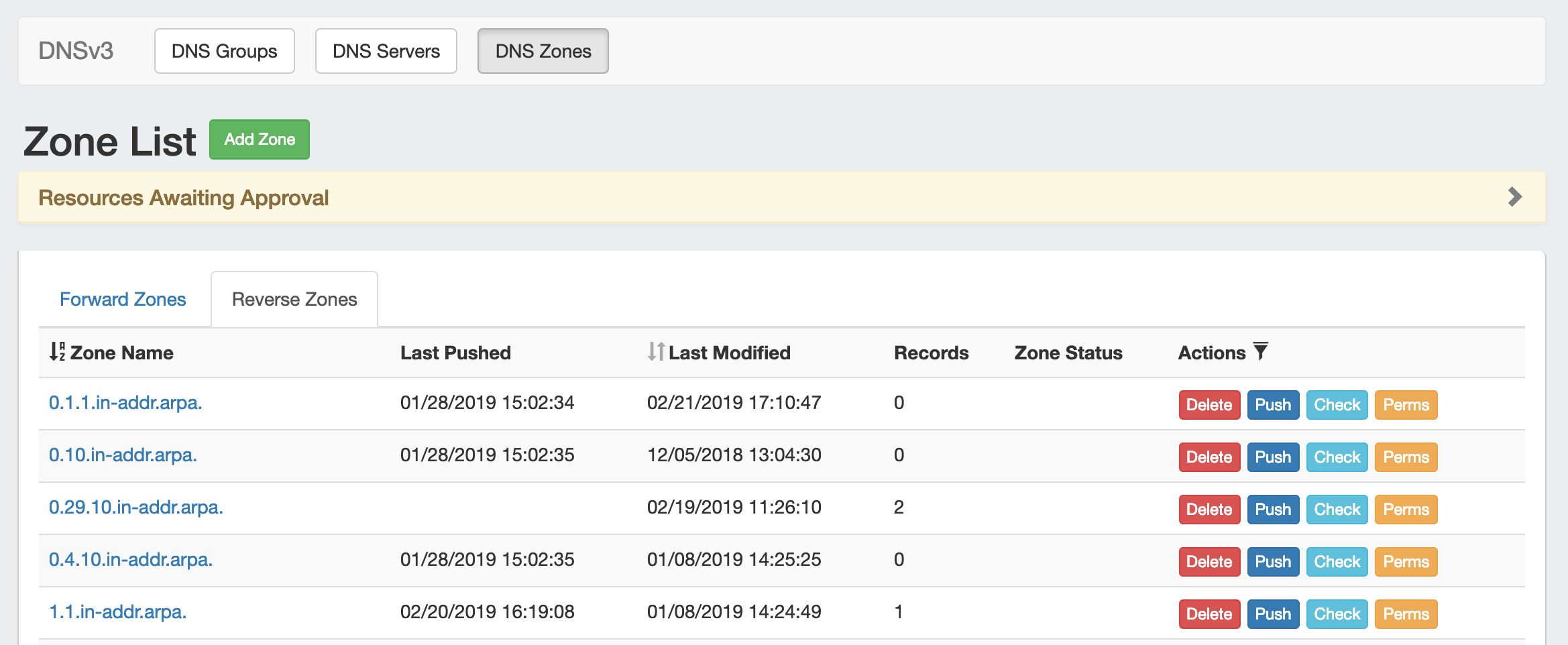Select the DNS Zones nav button
Image resolution: width=1568 pixels, height=645 pixels.
tap(543, 51)
